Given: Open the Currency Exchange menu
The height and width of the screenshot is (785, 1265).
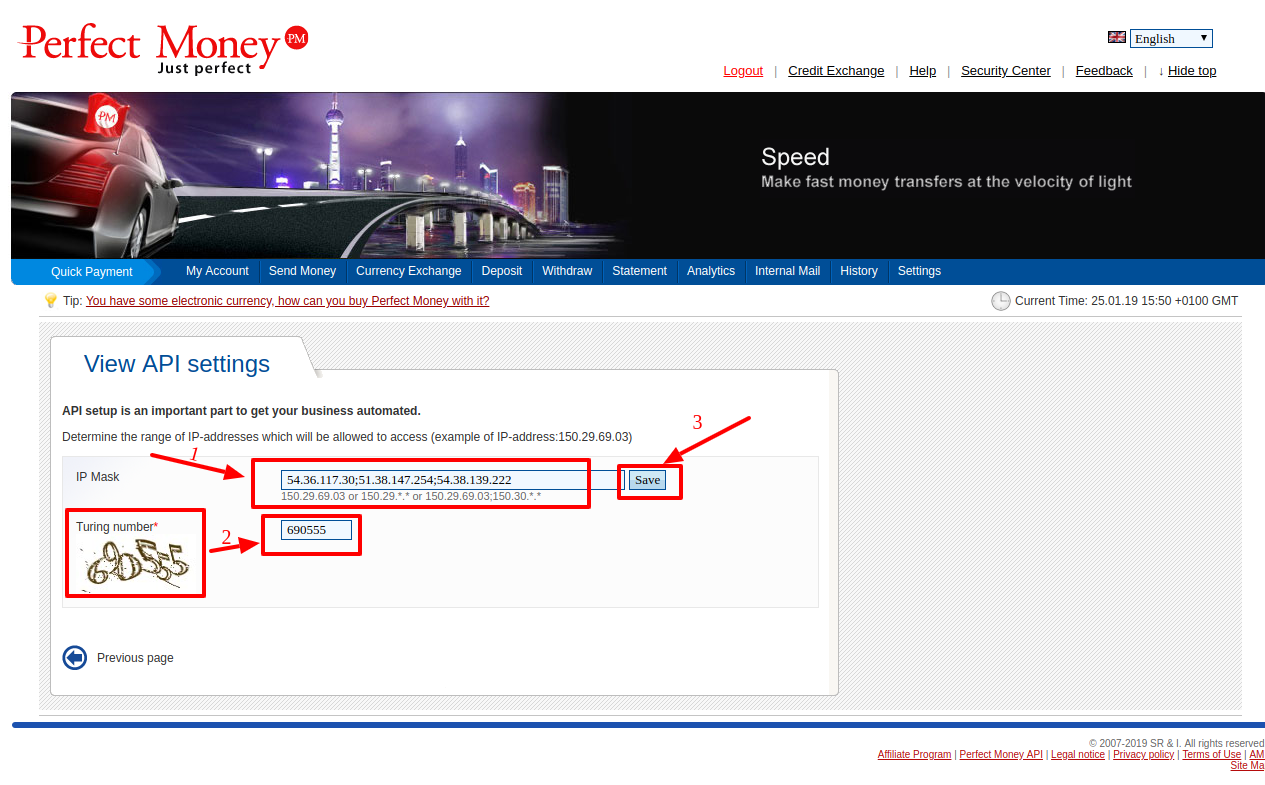Looking at the screenshot, I should point(409,271).
